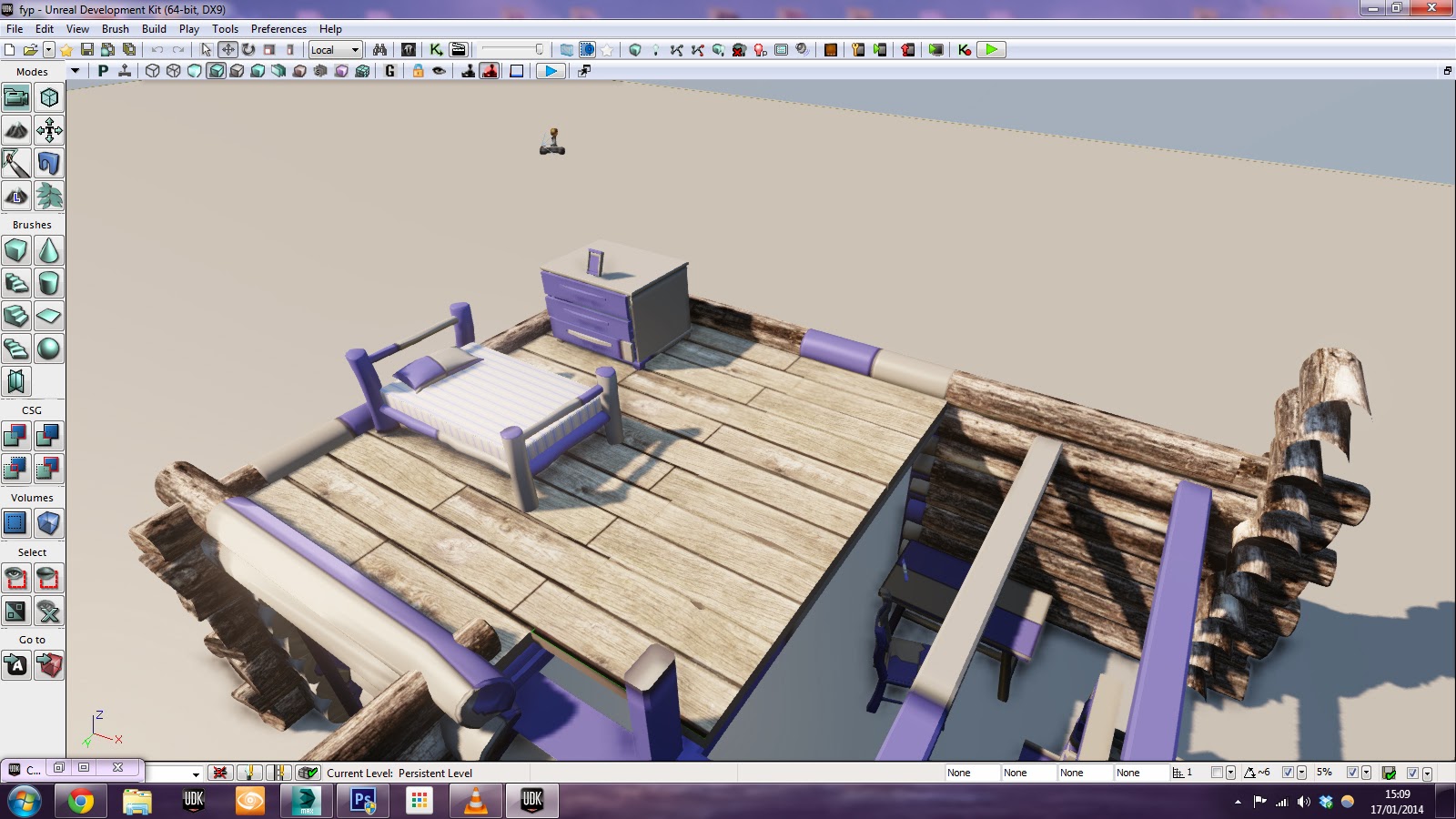The width and height of the screenshot is (1456, 819).
Task: Click CSG Add icon
Action: [16, 436]
